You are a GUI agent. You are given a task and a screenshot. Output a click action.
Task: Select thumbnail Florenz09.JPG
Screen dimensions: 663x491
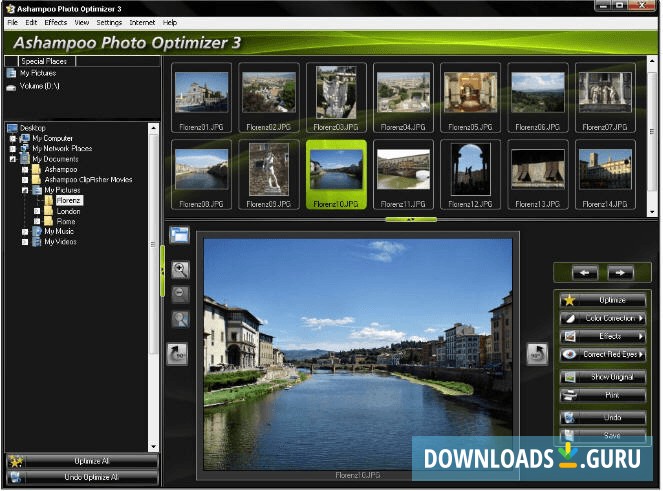tap(268, 175)
